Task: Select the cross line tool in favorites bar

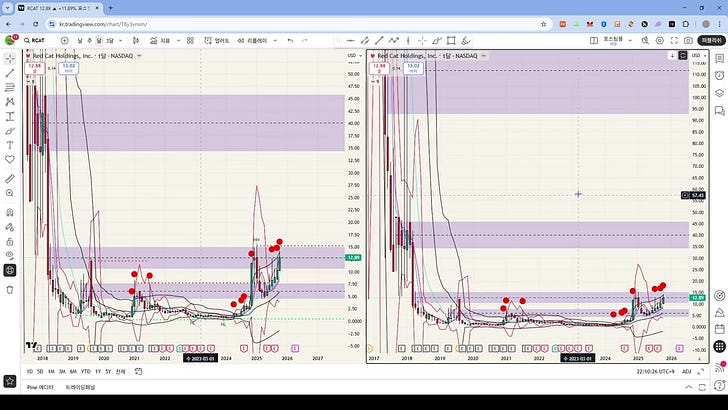Action: click(x=422, y=40)
